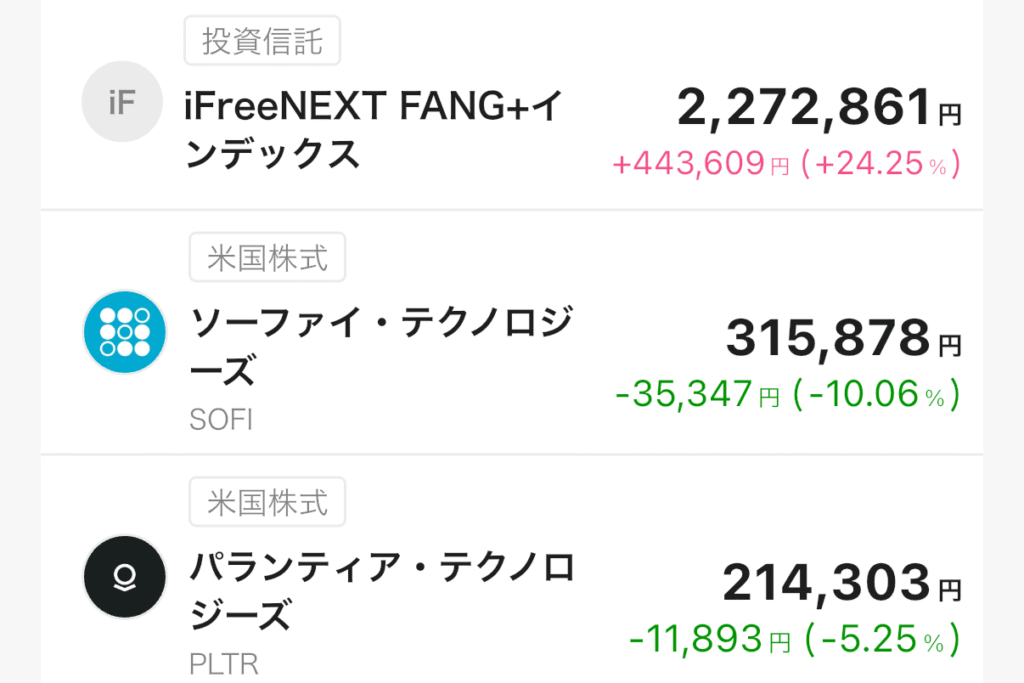Click the PLTR ticker symbol
1024x683 pixels.
point(221,663)
